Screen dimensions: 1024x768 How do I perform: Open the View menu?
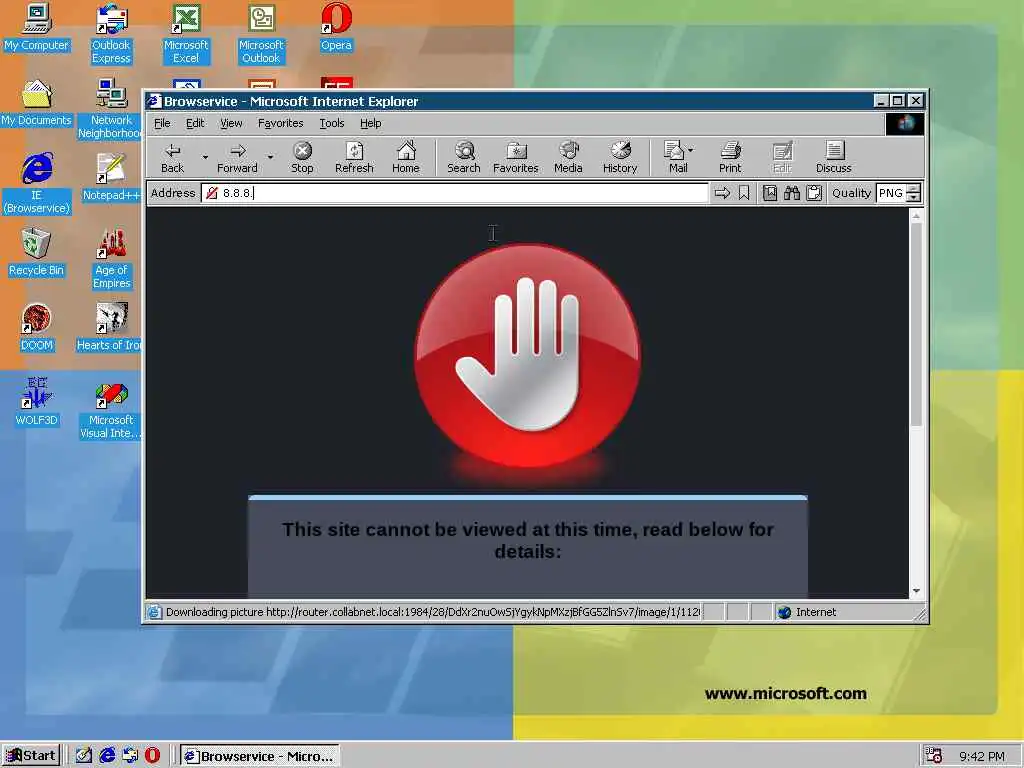(231, 123)
